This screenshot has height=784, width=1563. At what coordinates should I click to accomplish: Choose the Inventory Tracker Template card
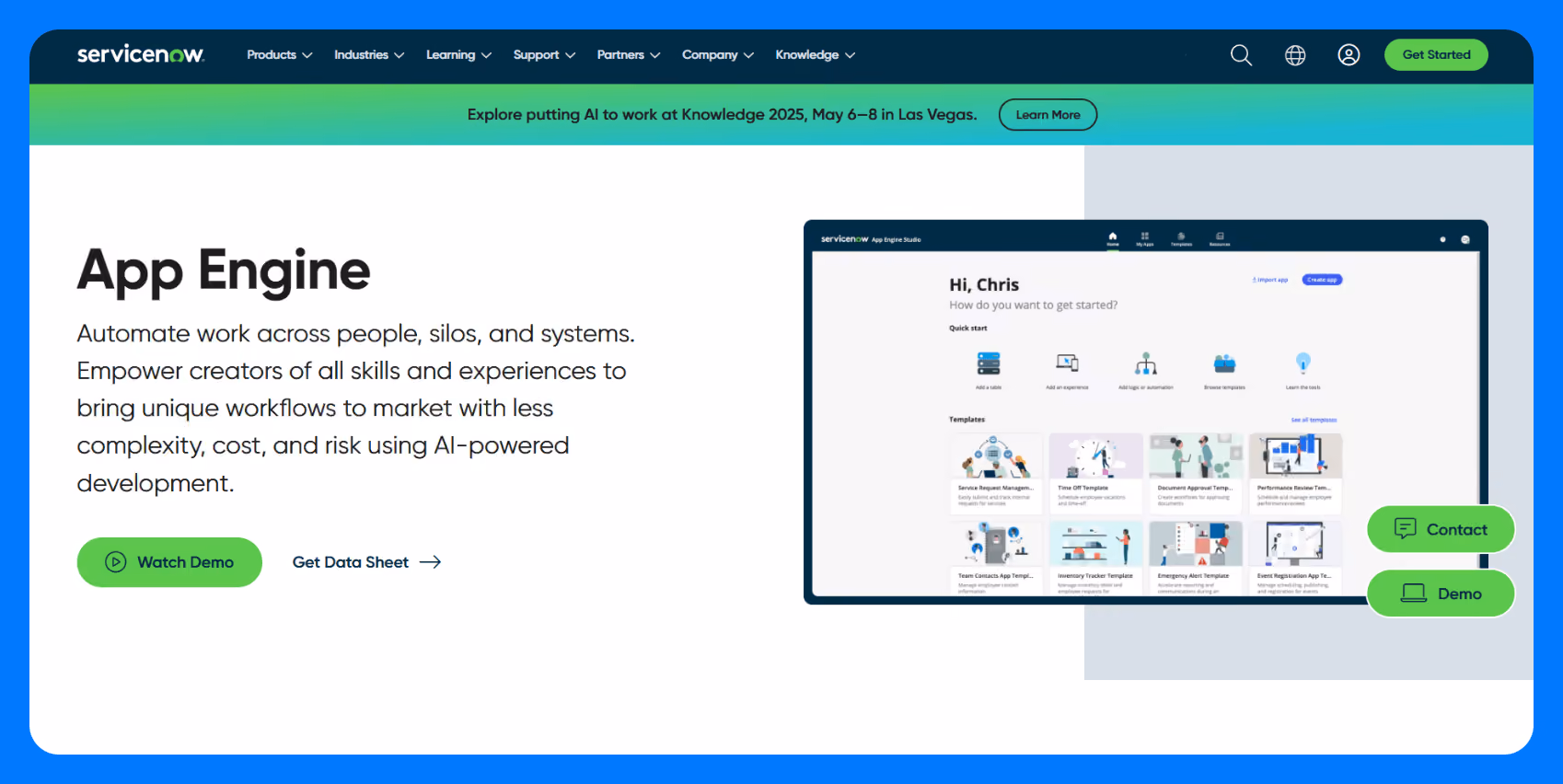point(1095,559)
